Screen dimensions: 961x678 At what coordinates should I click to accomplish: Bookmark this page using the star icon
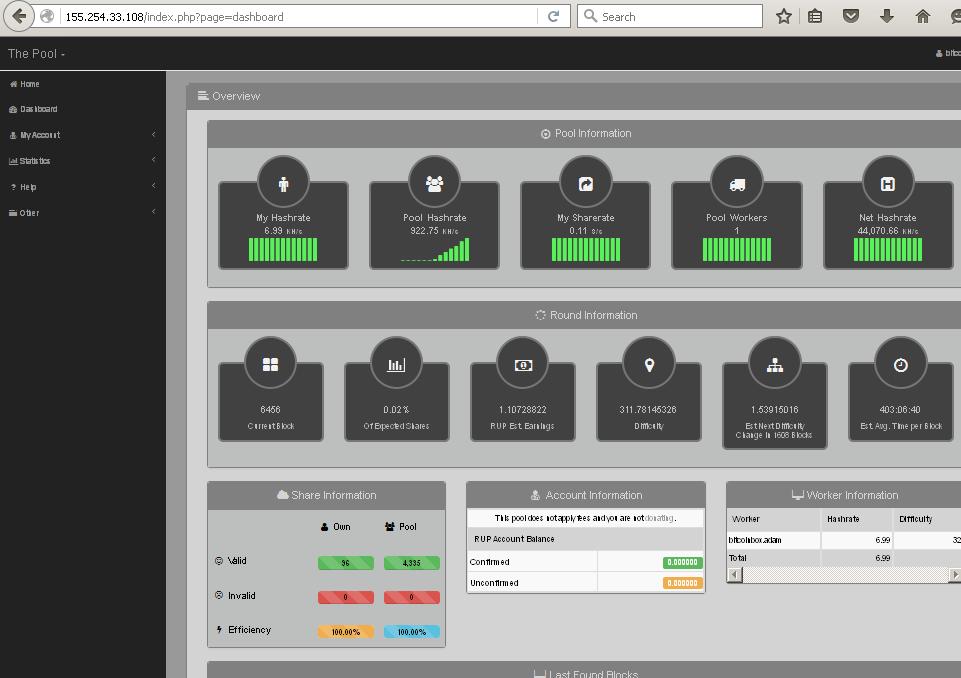coord(783,17)
